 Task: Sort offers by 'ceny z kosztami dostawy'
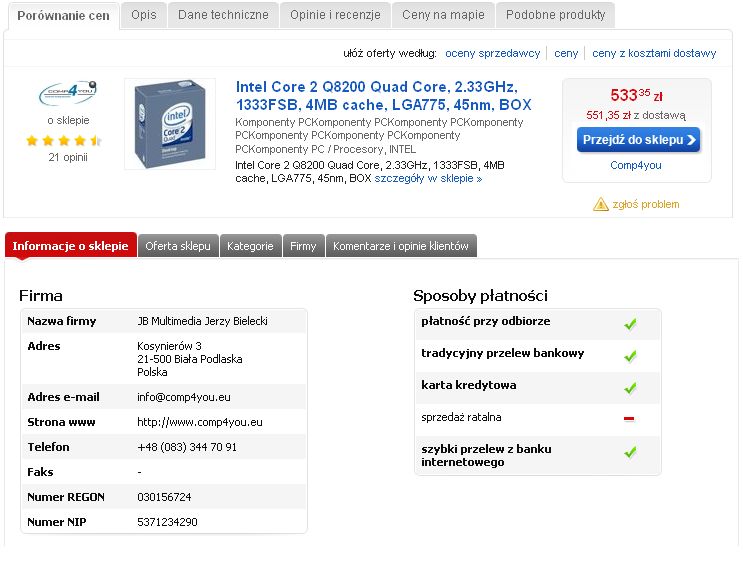(x=654, y=53)
